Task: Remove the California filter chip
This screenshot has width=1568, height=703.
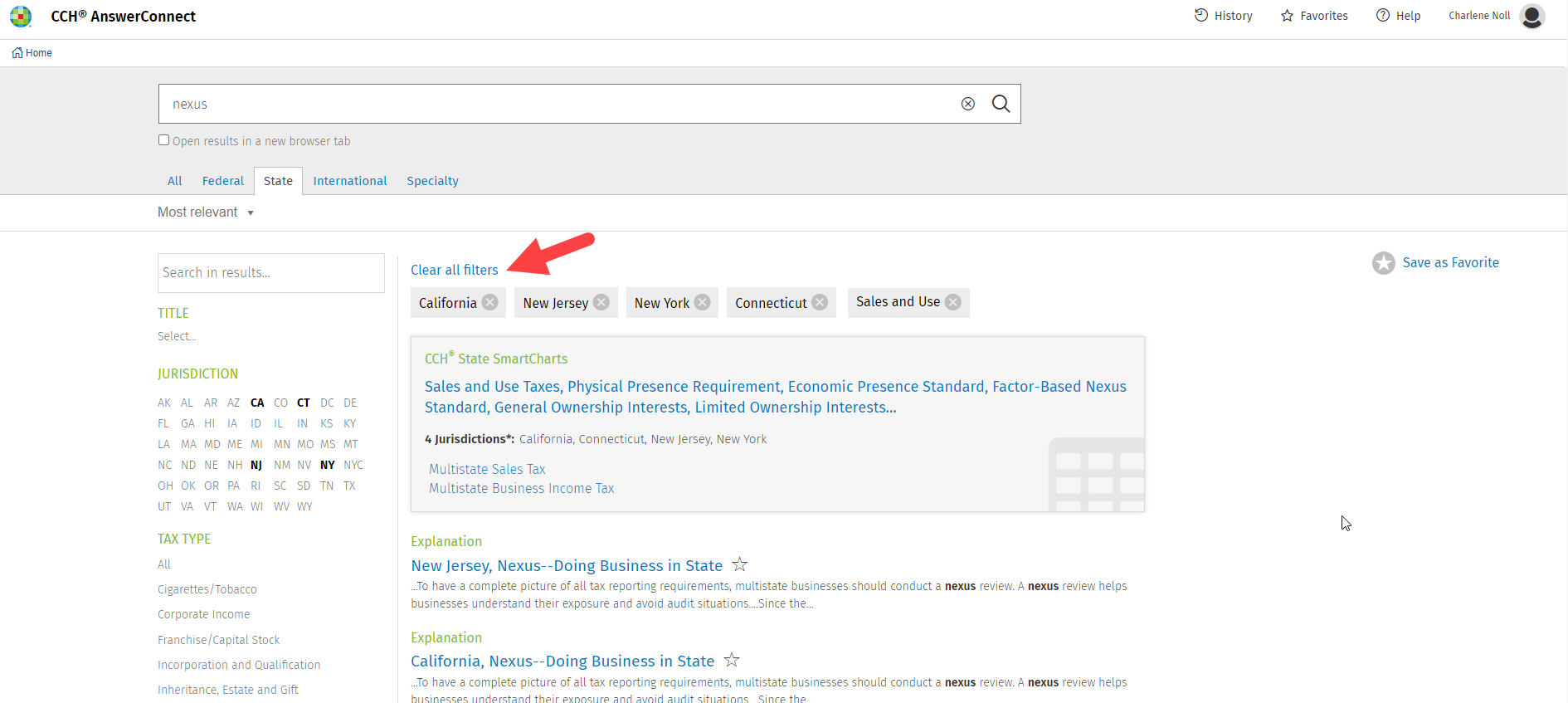Action: click(x=490, y=302)
